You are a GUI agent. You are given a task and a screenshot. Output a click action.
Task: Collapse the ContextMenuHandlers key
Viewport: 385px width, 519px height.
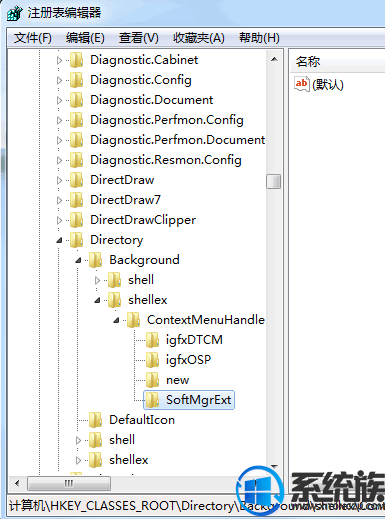coord(116,320)
